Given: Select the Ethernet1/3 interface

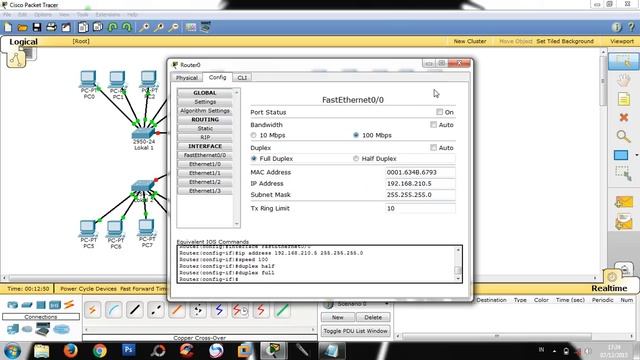Looking at the screenshot, I should pos(205,191).
